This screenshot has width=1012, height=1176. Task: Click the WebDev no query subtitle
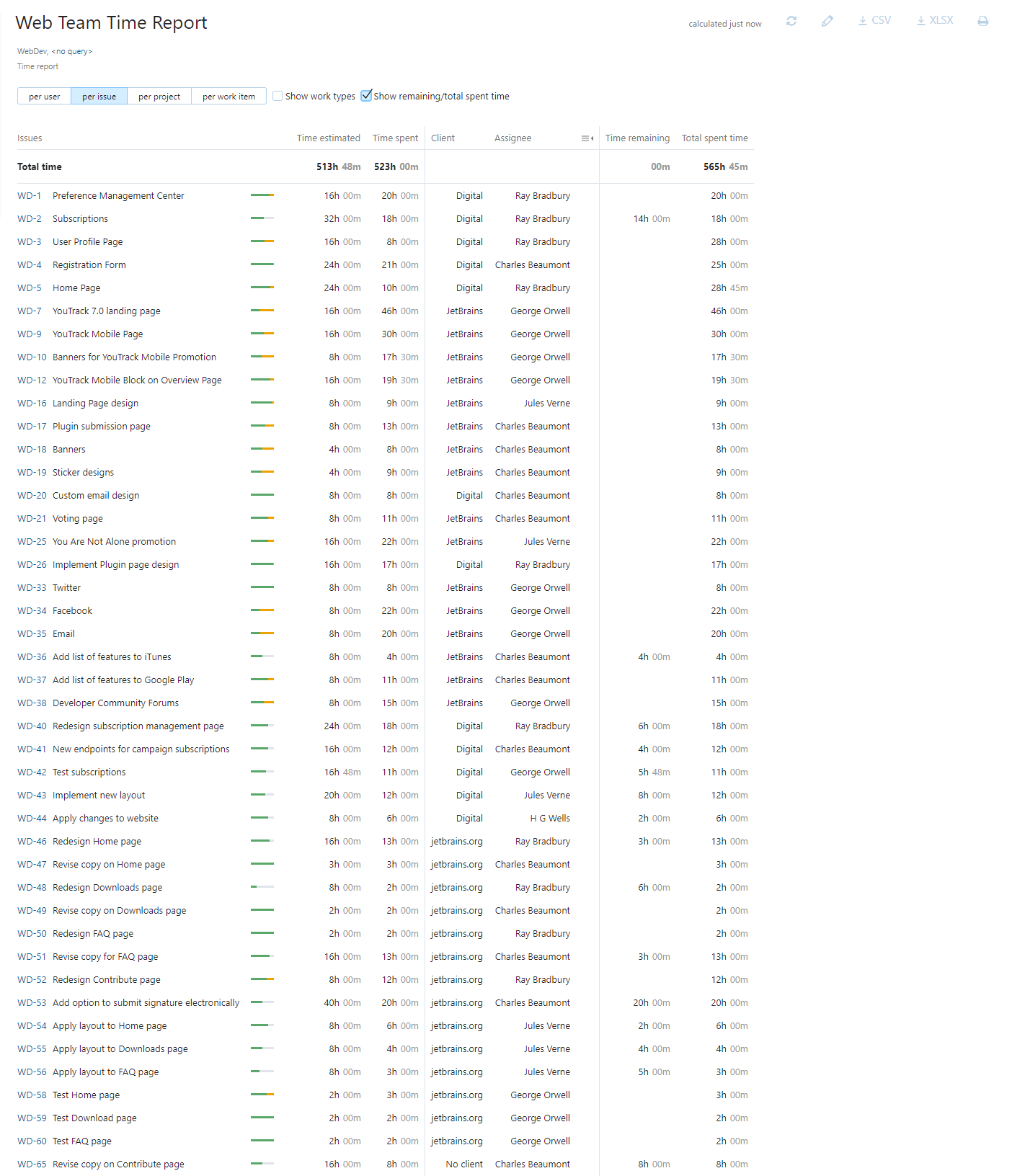point(55,51)
